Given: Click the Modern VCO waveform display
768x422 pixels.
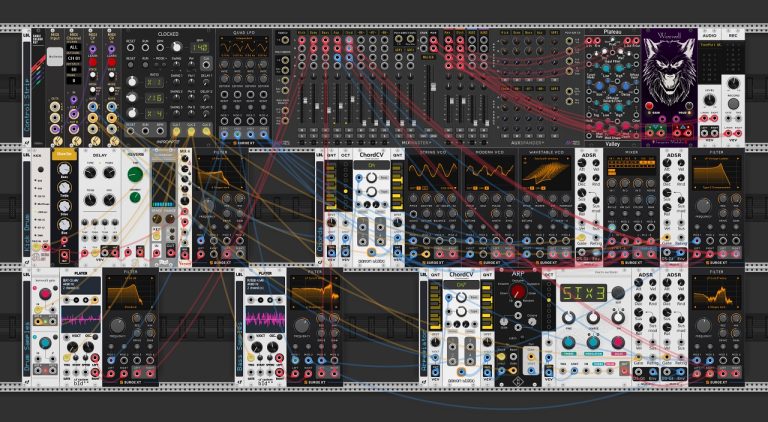Looking at the screenshot, I should click(x=490, y=172).
